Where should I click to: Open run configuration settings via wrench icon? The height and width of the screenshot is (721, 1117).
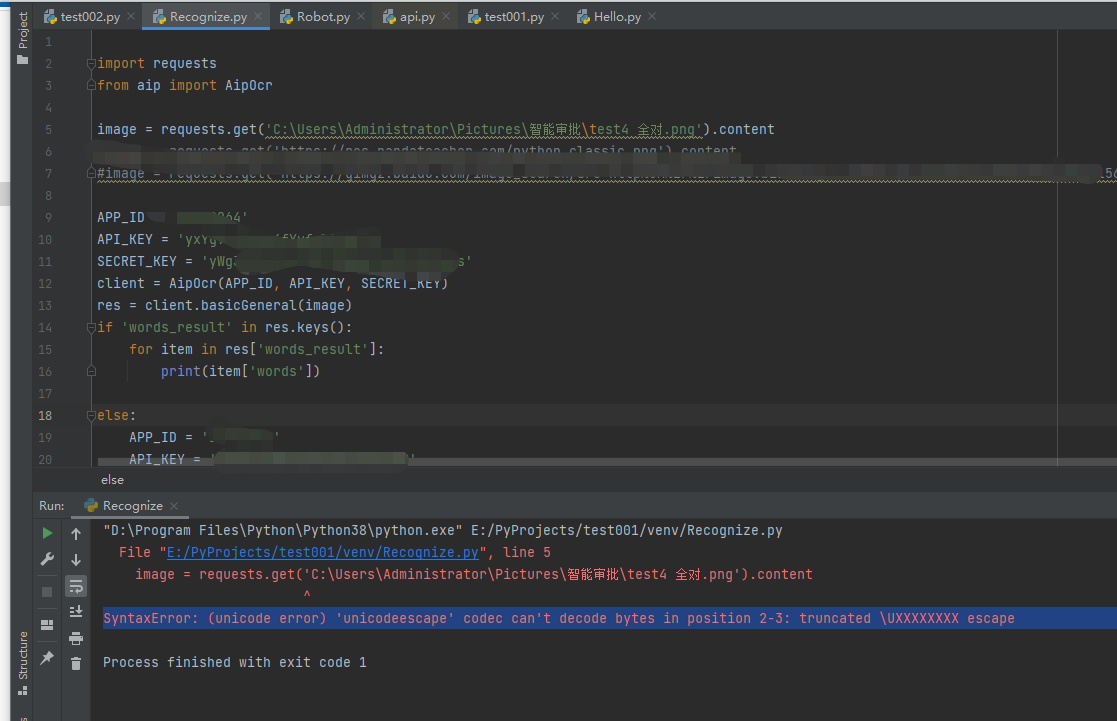[x=46, y=559]
